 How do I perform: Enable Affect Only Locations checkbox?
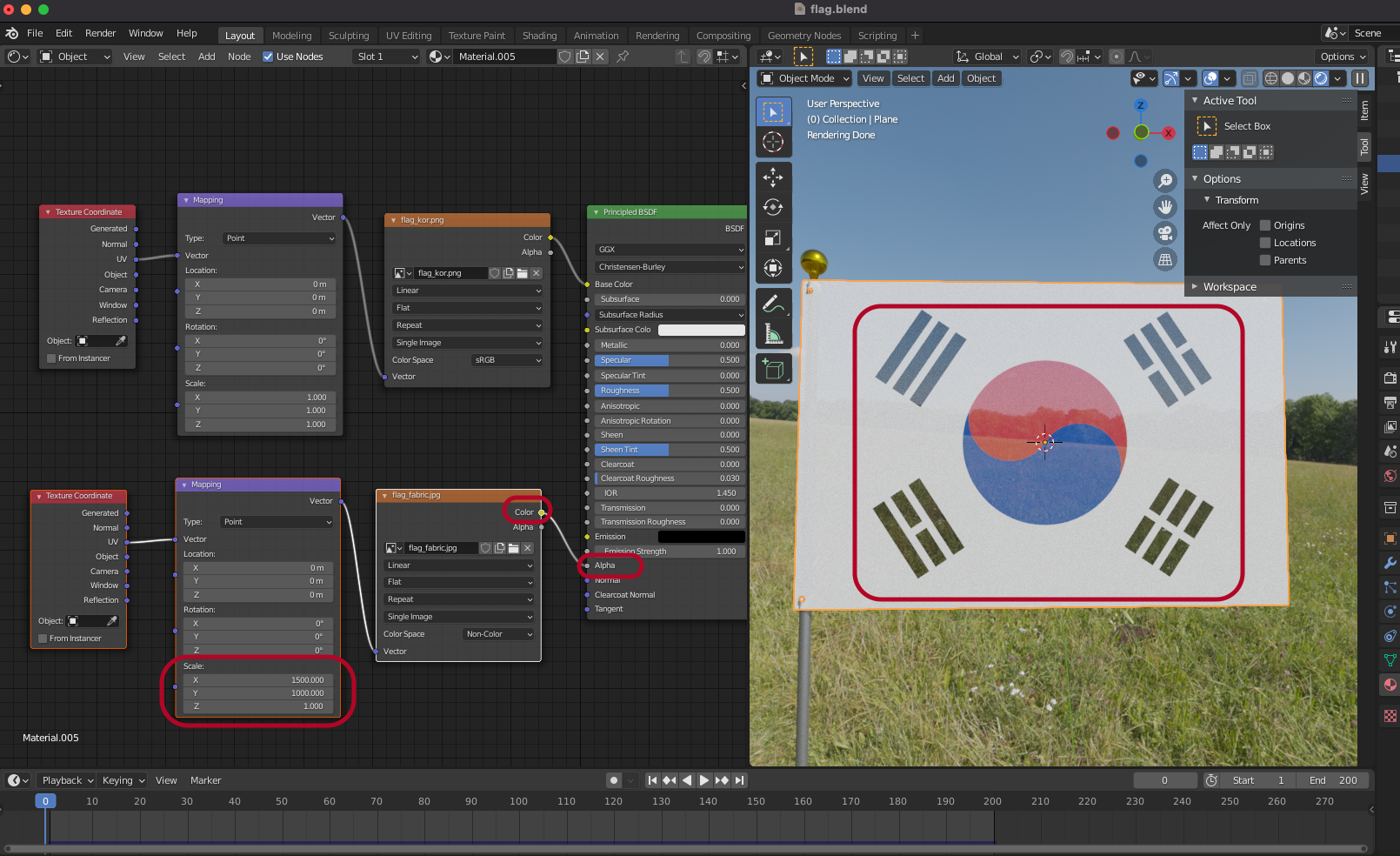coord(1265,243)
